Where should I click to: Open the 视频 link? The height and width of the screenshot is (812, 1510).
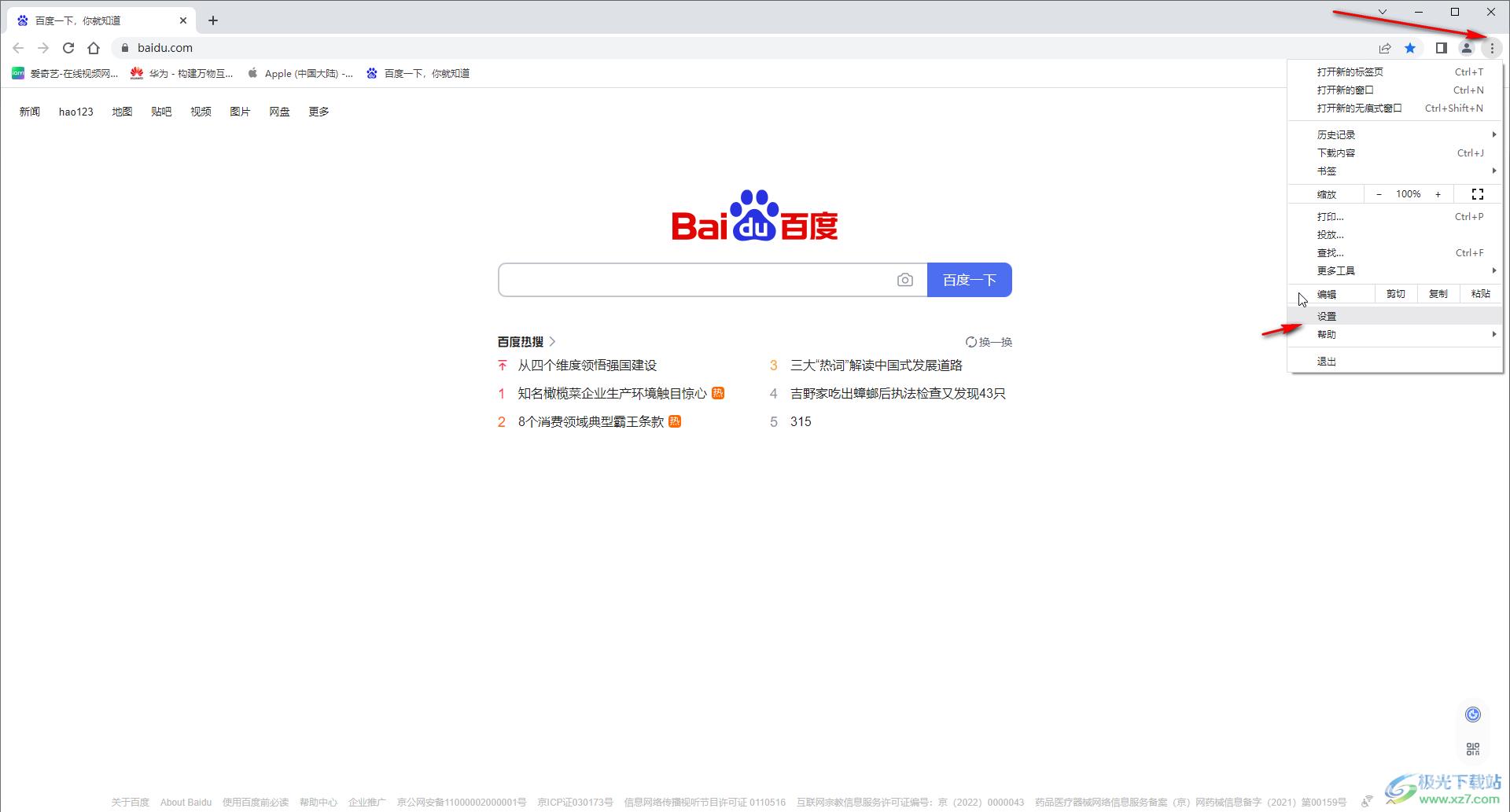[201, 112]
